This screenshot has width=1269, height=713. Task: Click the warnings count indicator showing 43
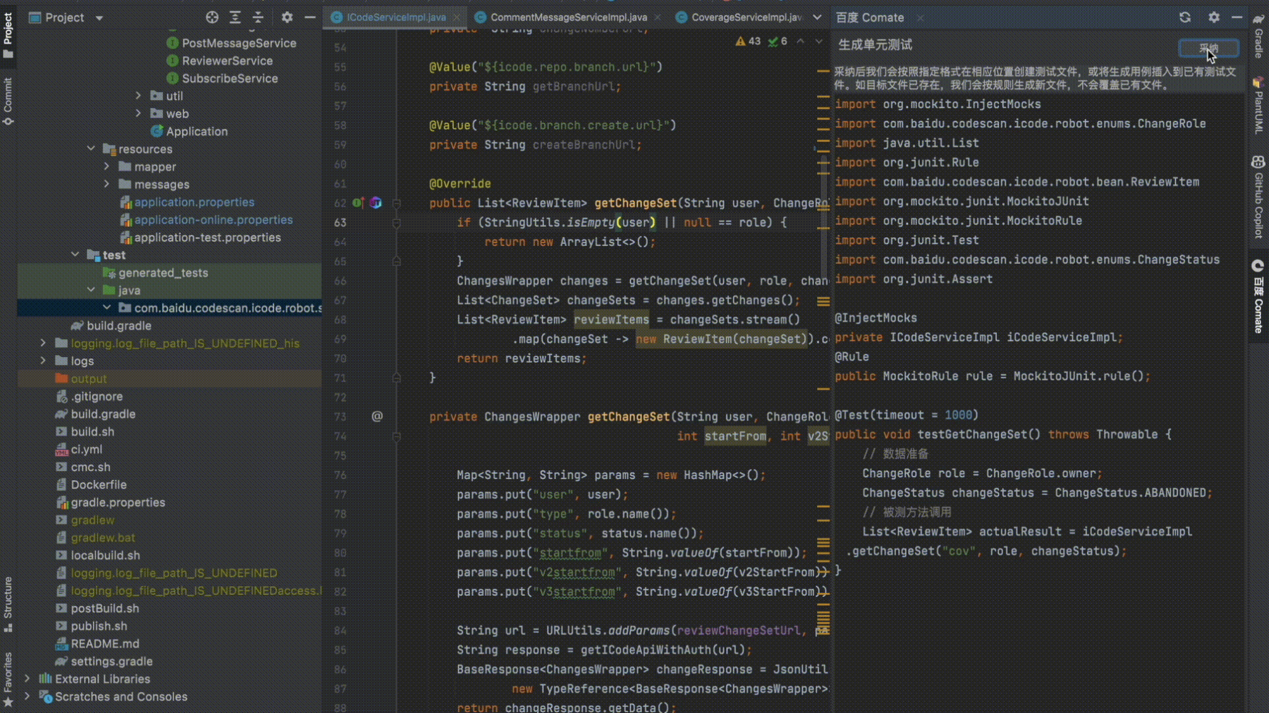pos(748,42)
